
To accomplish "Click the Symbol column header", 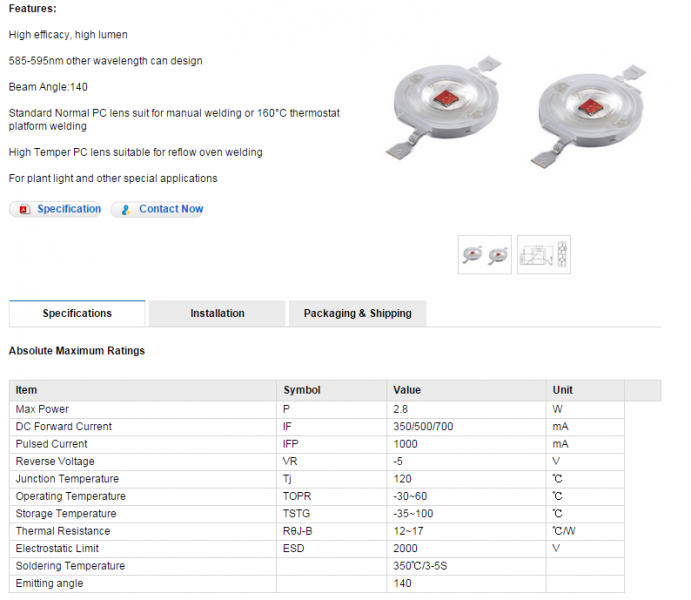I will click(302, 390).
